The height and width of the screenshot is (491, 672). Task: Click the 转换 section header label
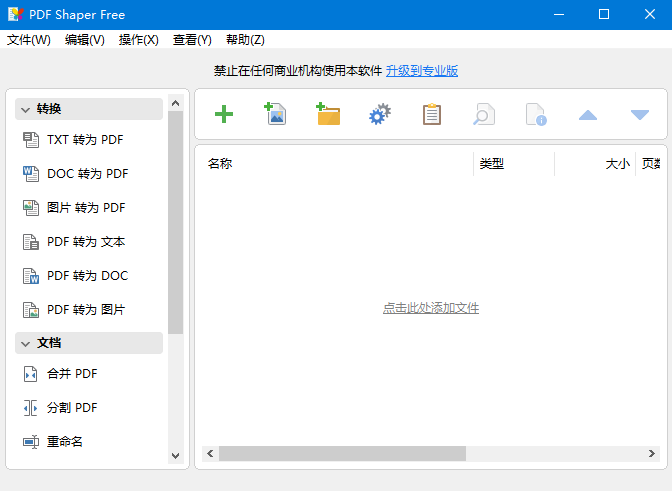[x=49, y=109]
